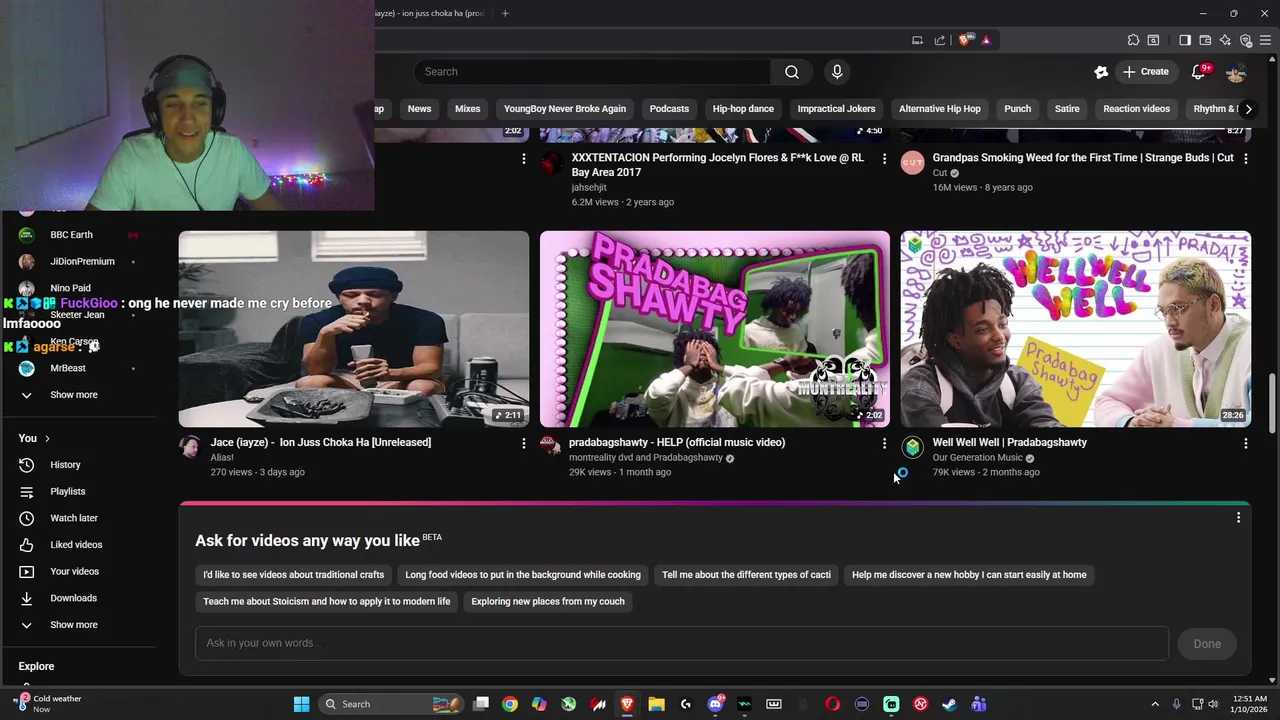1280x720 pixels.
Task: Open the You section chevron
Action: point(46,438)
